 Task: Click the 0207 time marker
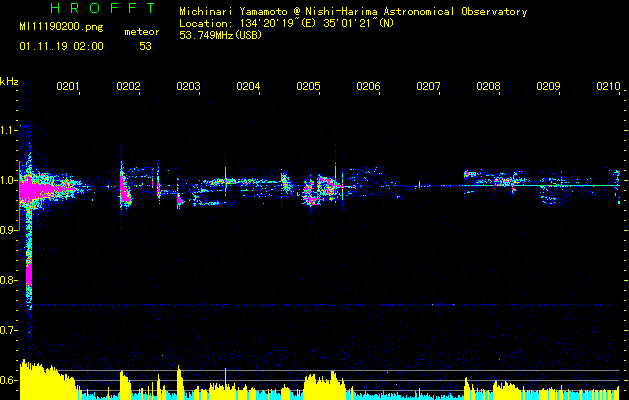pyautogui.click(x=428, y=86)
